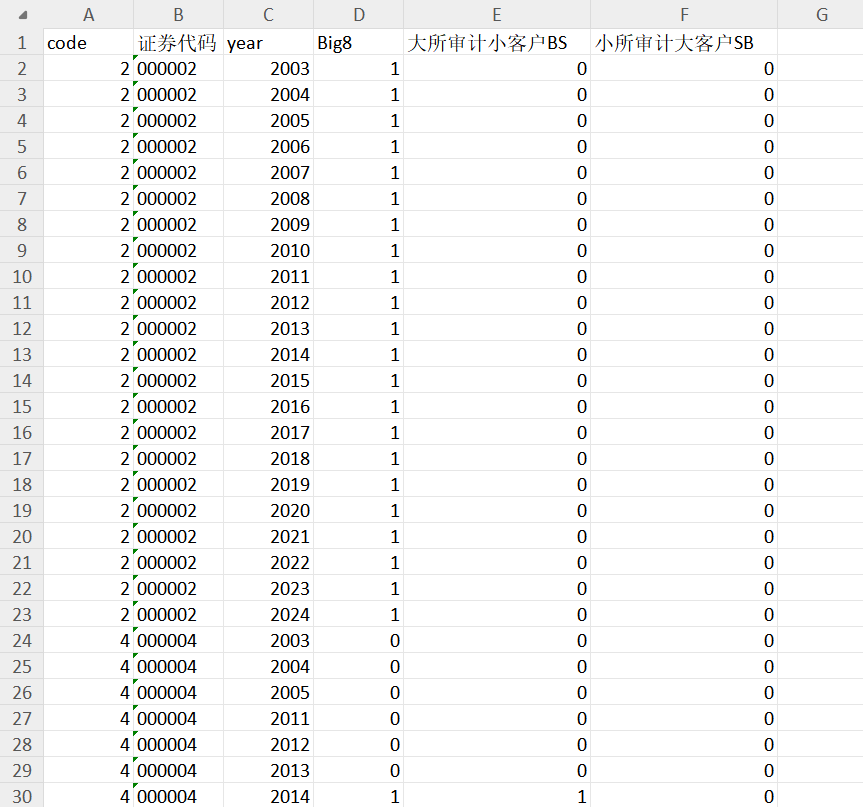Select column B header
This screenshot has height=807, width=863.
pyautogui.click(x=178, y=14)
